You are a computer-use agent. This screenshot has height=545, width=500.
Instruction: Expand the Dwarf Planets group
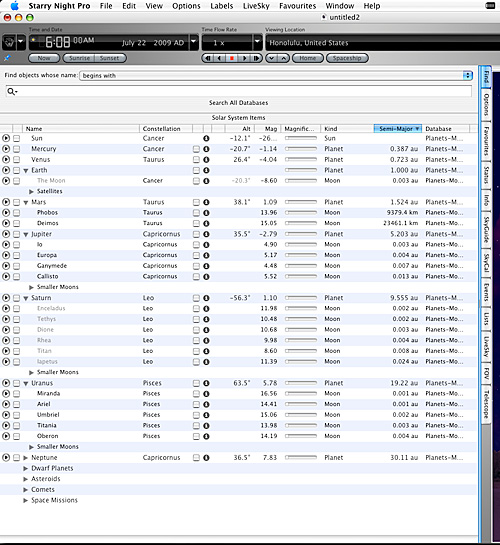pyautogui.click(x=25, y=469)
